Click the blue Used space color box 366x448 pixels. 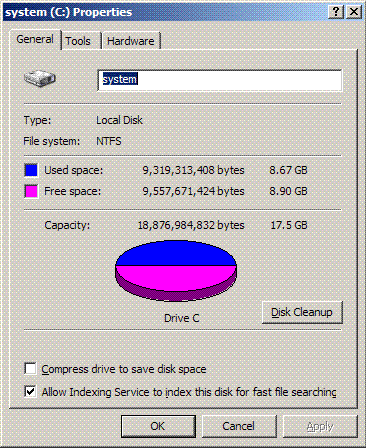(x=31, y=170)
